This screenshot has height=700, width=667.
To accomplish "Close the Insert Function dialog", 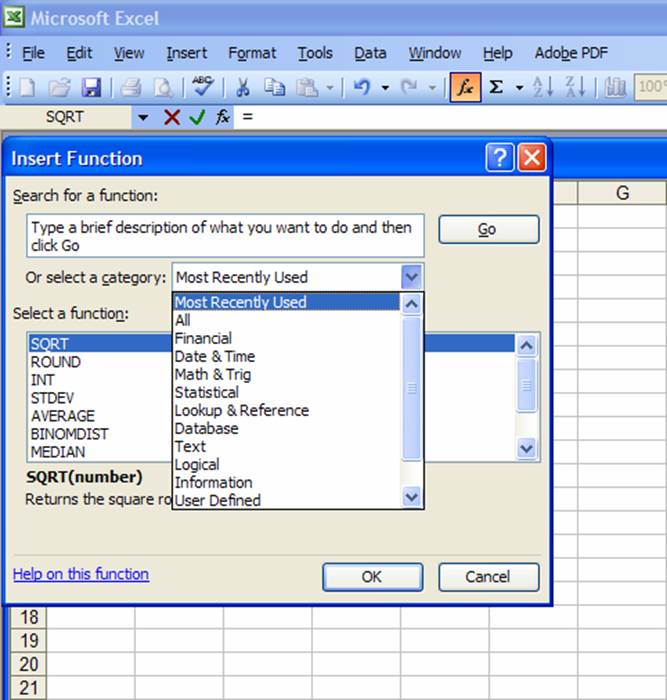I will pyautogui.click(x=532, y=158).
